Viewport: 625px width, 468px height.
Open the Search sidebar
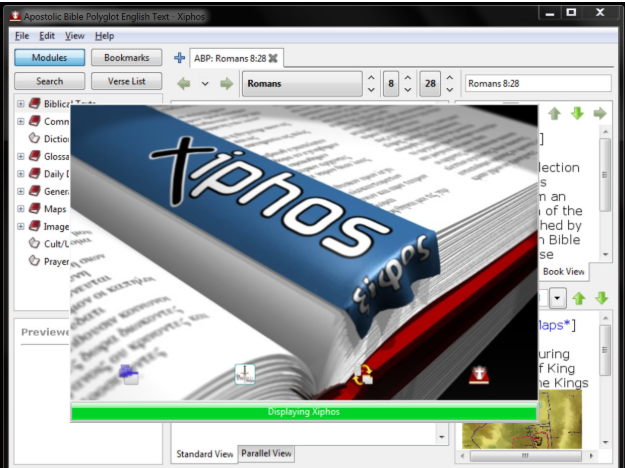pyautogui.click(x=49, y=81)
